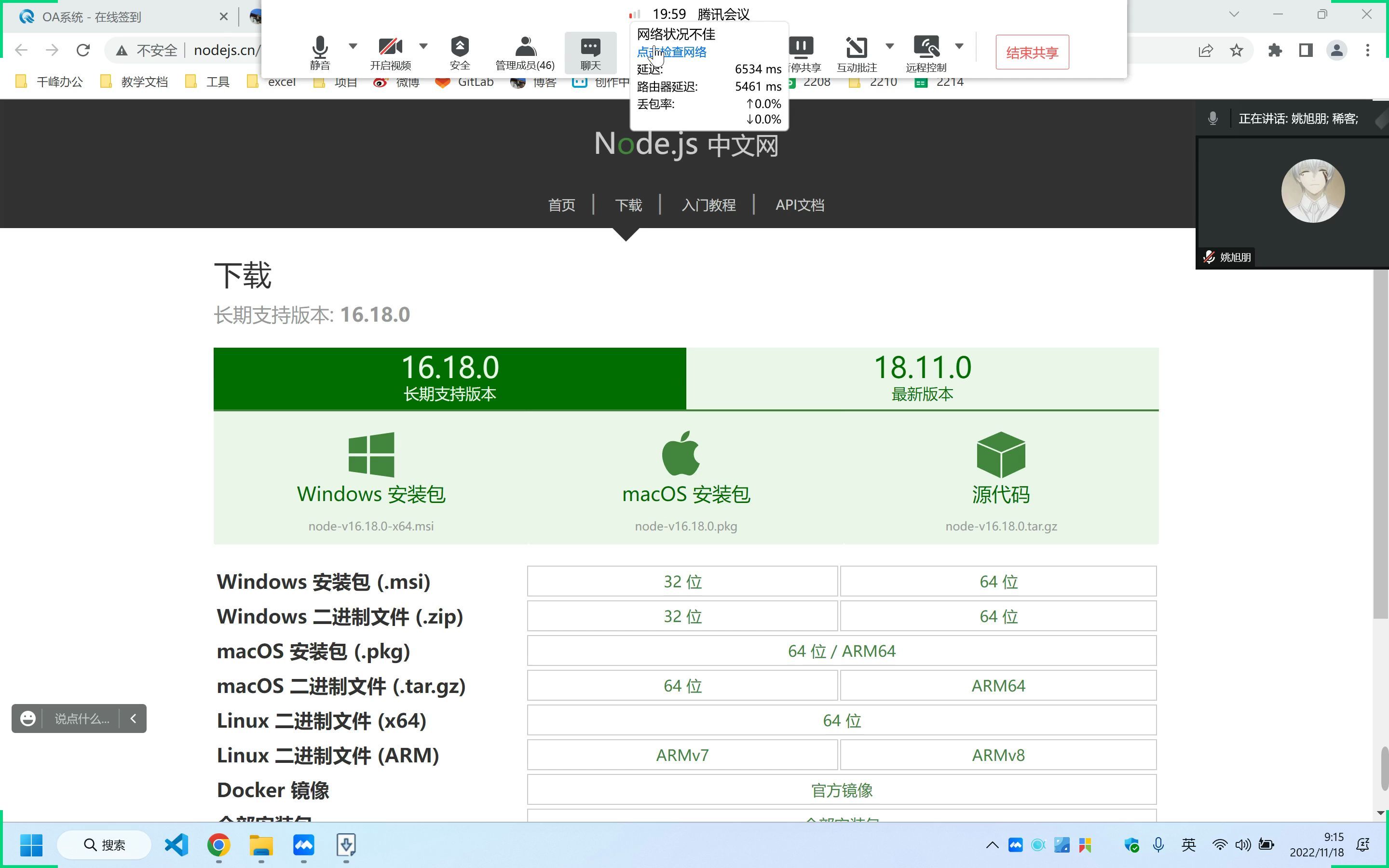Select the 16.18.0 长期支持版本 tab

click(449, 379)
